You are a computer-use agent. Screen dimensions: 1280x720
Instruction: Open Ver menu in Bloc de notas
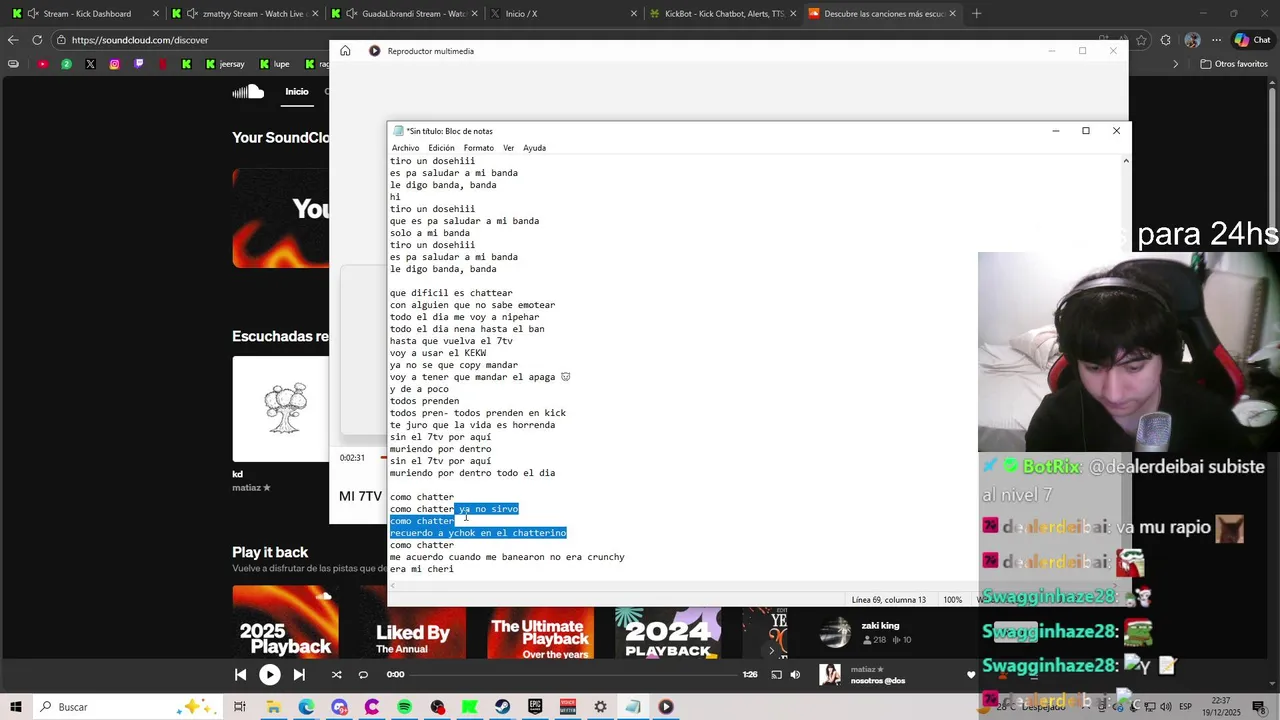(x=508, y=148)
